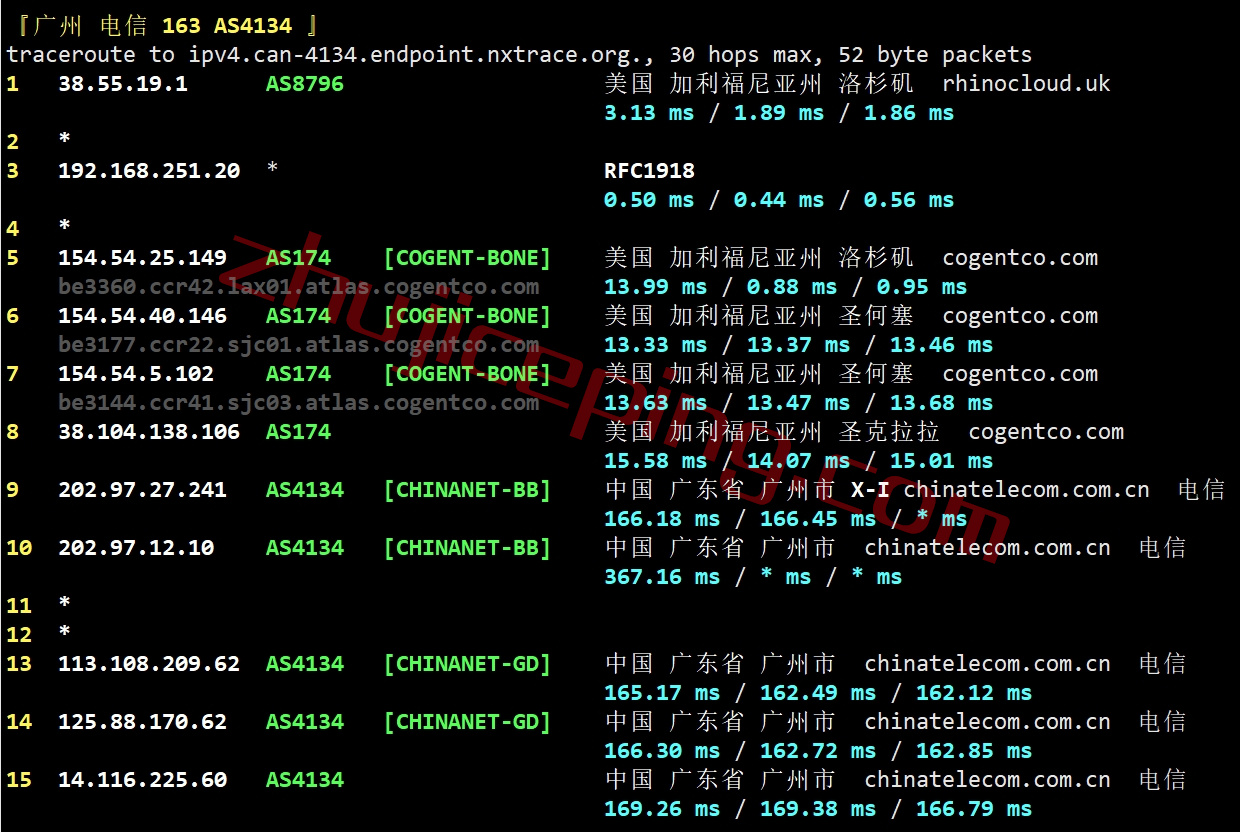Click hop 6 IP address 154.54.40.146
Image resolution: width=1240 pixels, height=832 pixels.
coord(142,316)
